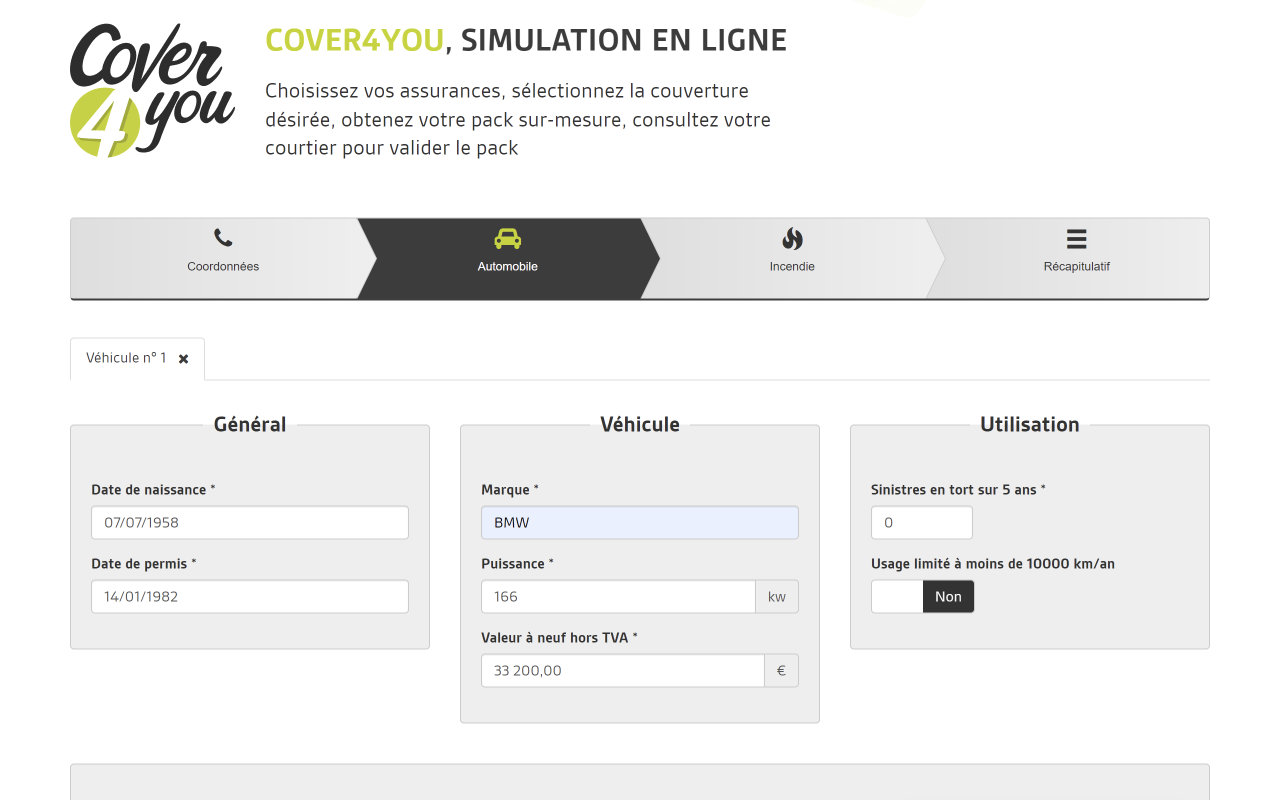
Task: Click the list icon for Récapitulatif
Action: pyautogui.click(x=1076, y=238)
